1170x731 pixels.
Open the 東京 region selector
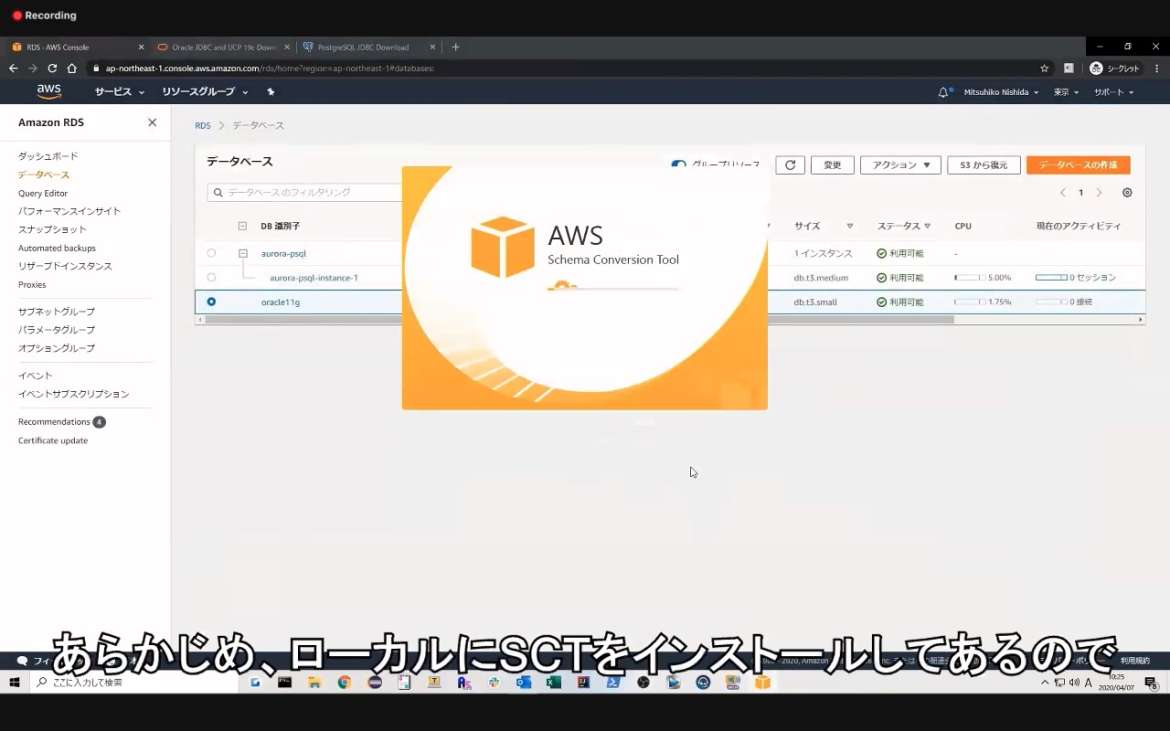(1066, 92)
